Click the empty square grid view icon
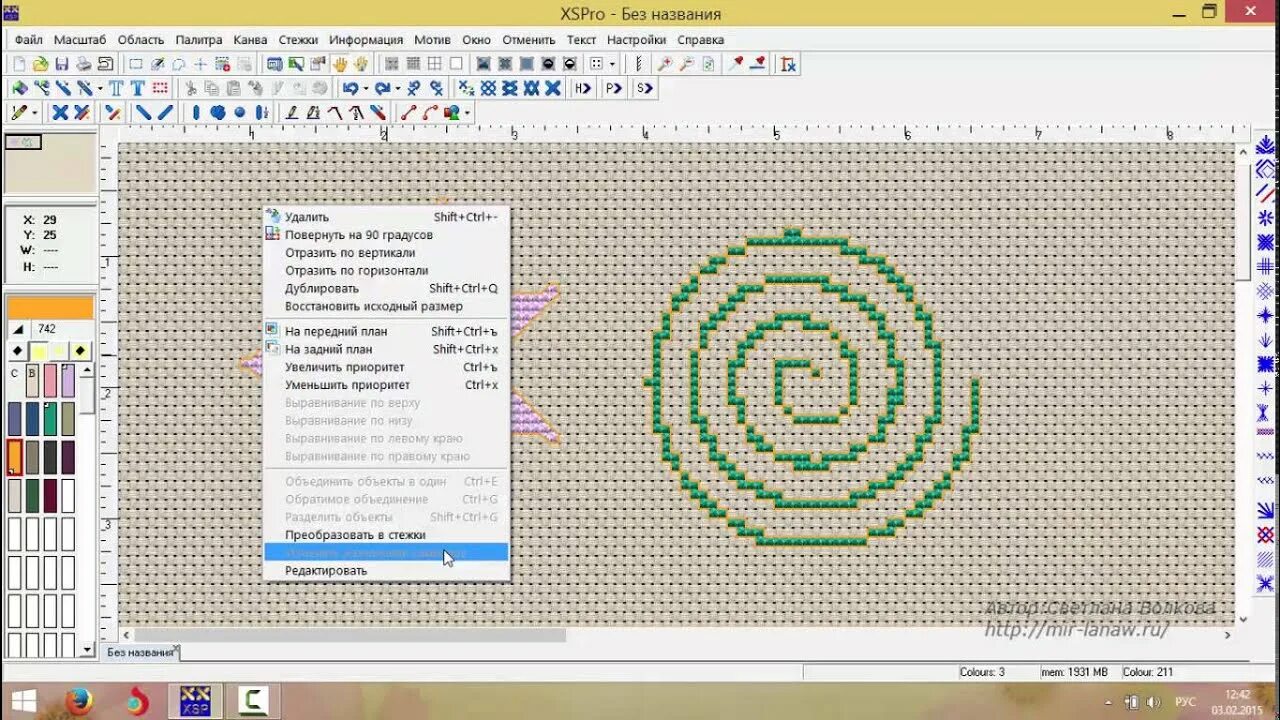This screenshot has height=720, width=1280. pyautogui.click(x=456, y=64)
